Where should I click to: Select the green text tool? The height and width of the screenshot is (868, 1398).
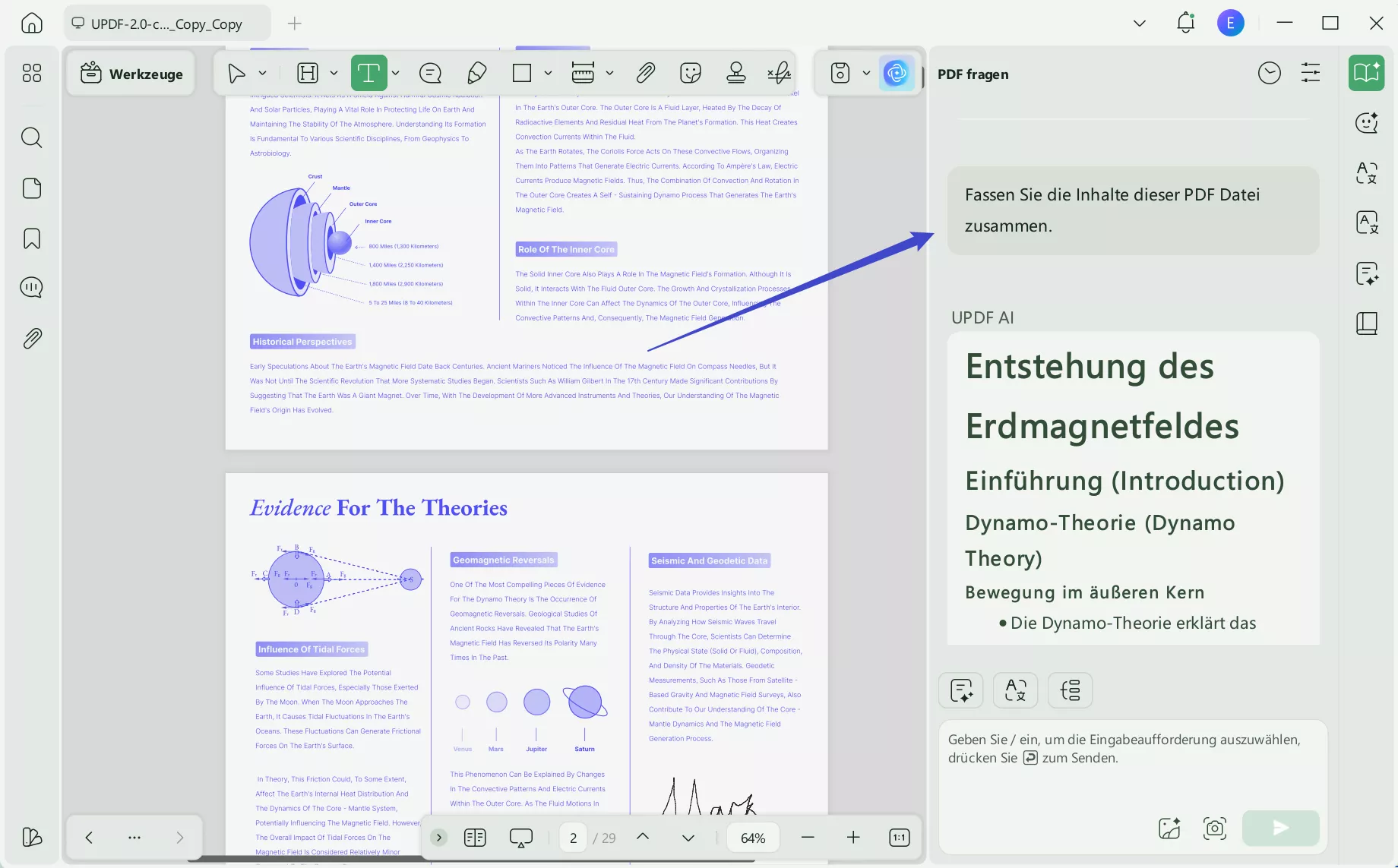pos(368,74)
